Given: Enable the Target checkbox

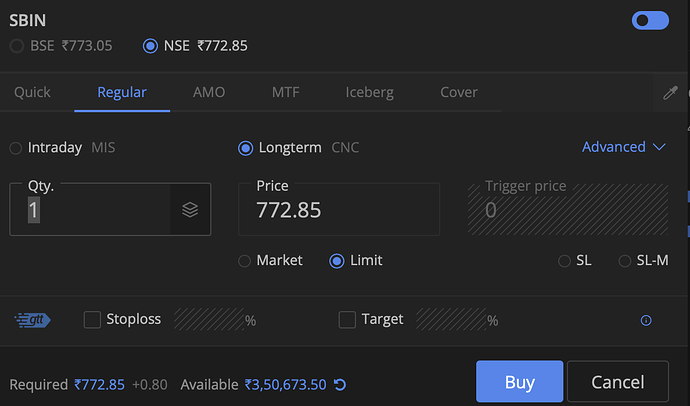Looking at the screenshot, I should (347, 320).
